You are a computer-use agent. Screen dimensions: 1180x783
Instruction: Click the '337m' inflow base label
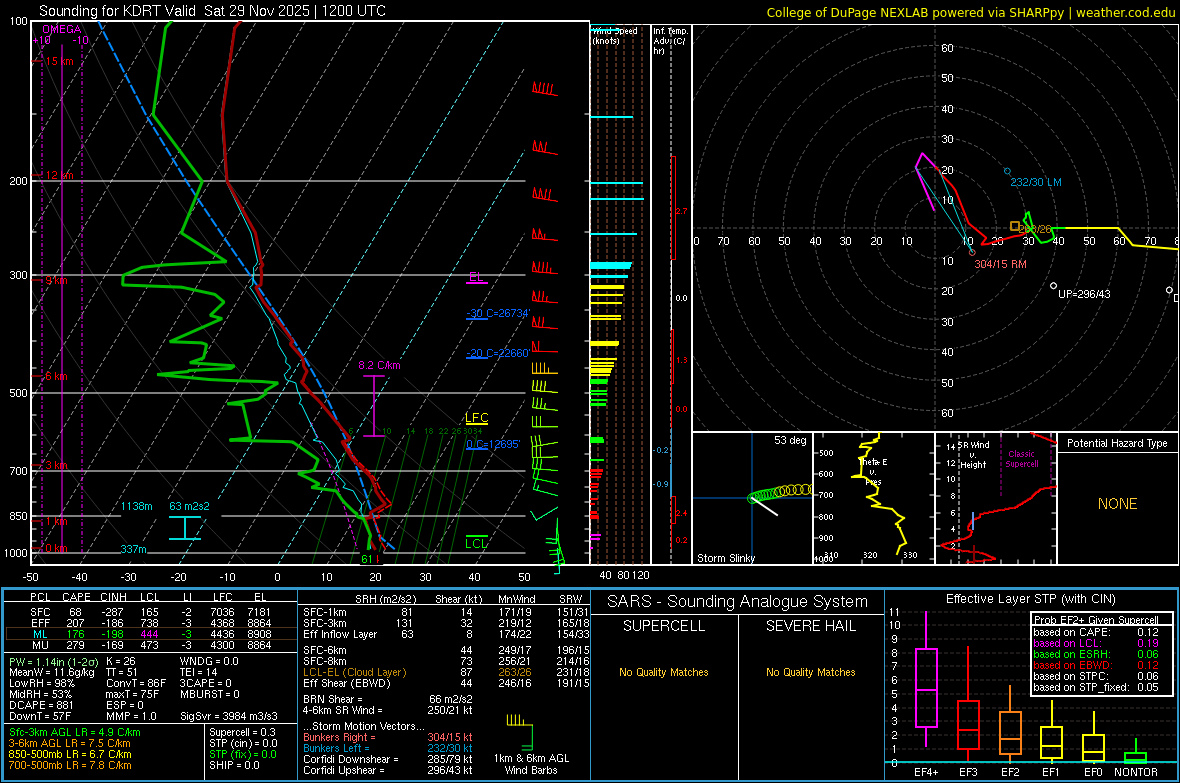[133, 549]
